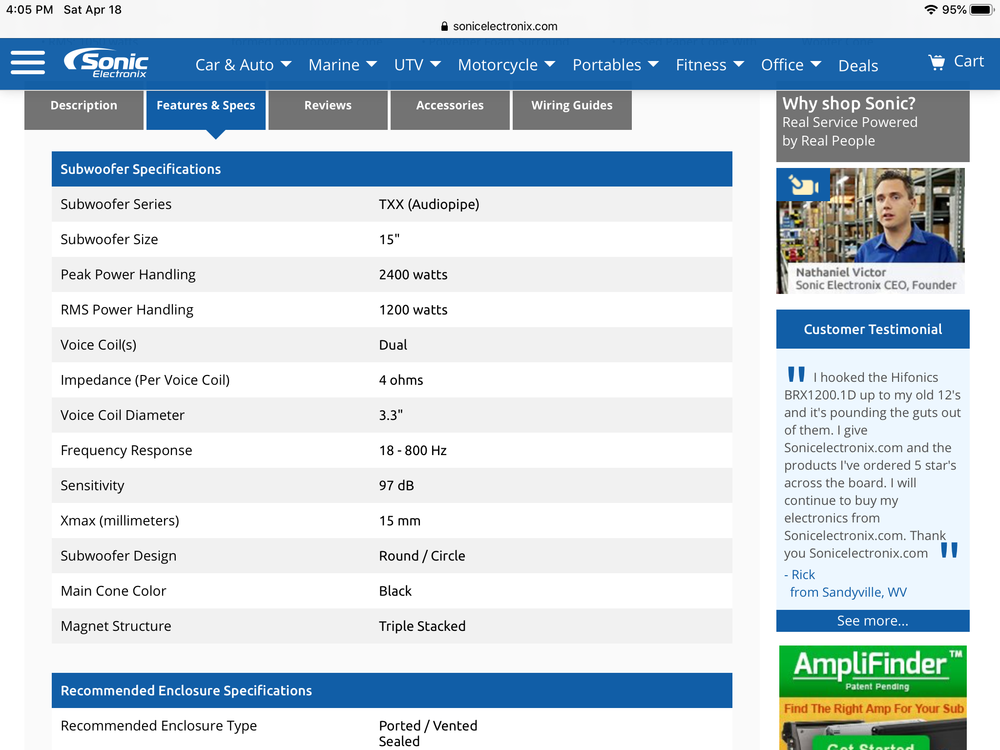The height and width of the screenshot is (750, 1000).
Task: Select the '4 ohms' impedance value
Action: (x=401, y=380)
